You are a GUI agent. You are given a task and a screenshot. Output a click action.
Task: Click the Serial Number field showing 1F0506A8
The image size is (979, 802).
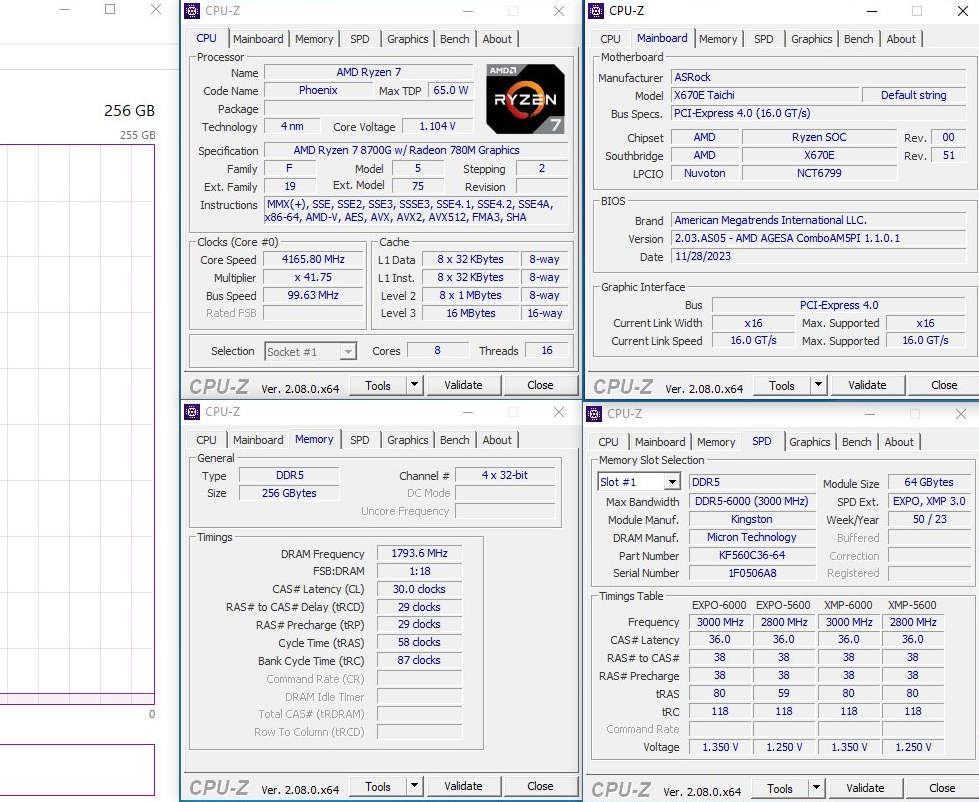tap(752, 573)
